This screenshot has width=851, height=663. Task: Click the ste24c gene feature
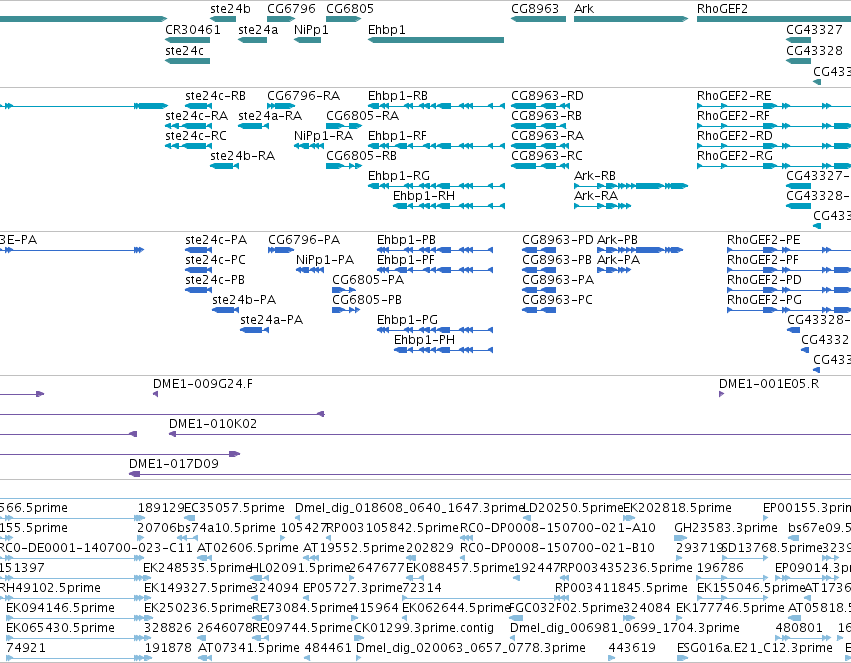click(187, 61)
